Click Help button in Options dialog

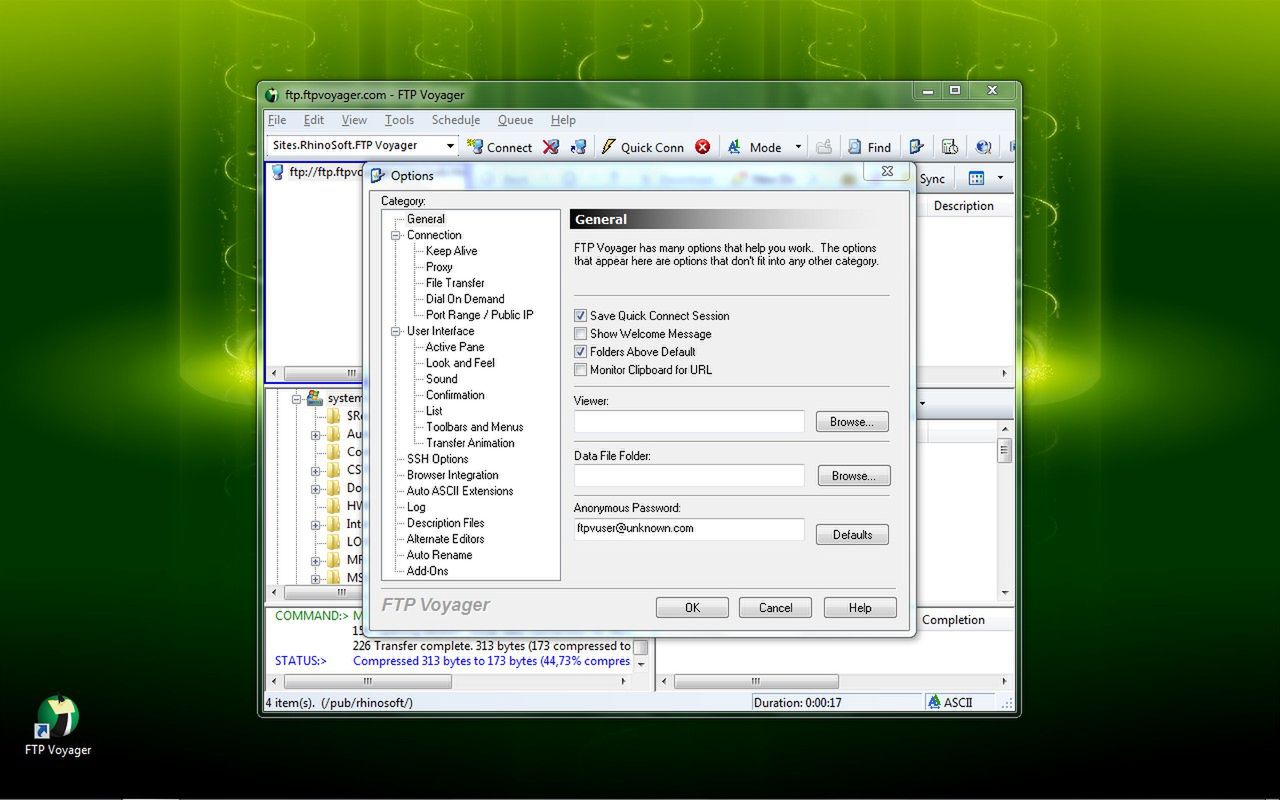(860, 608)
